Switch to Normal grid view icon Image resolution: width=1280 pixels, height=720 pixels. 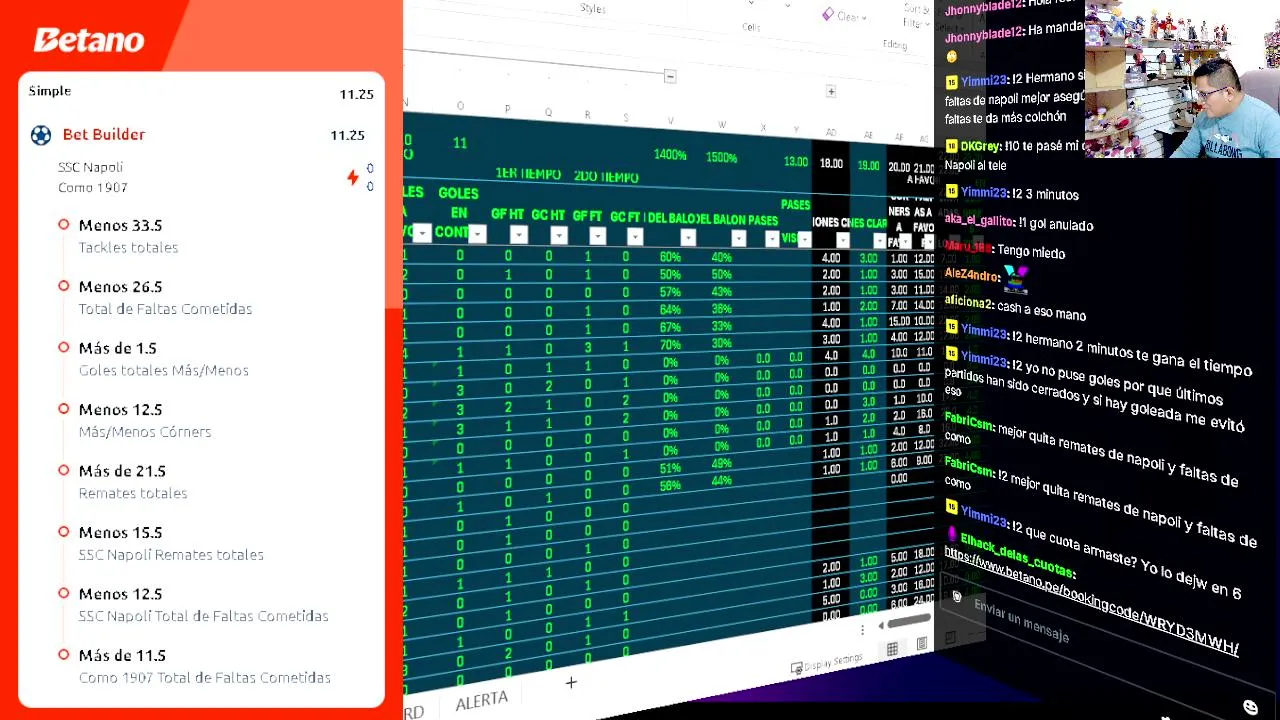click(892, 650)
